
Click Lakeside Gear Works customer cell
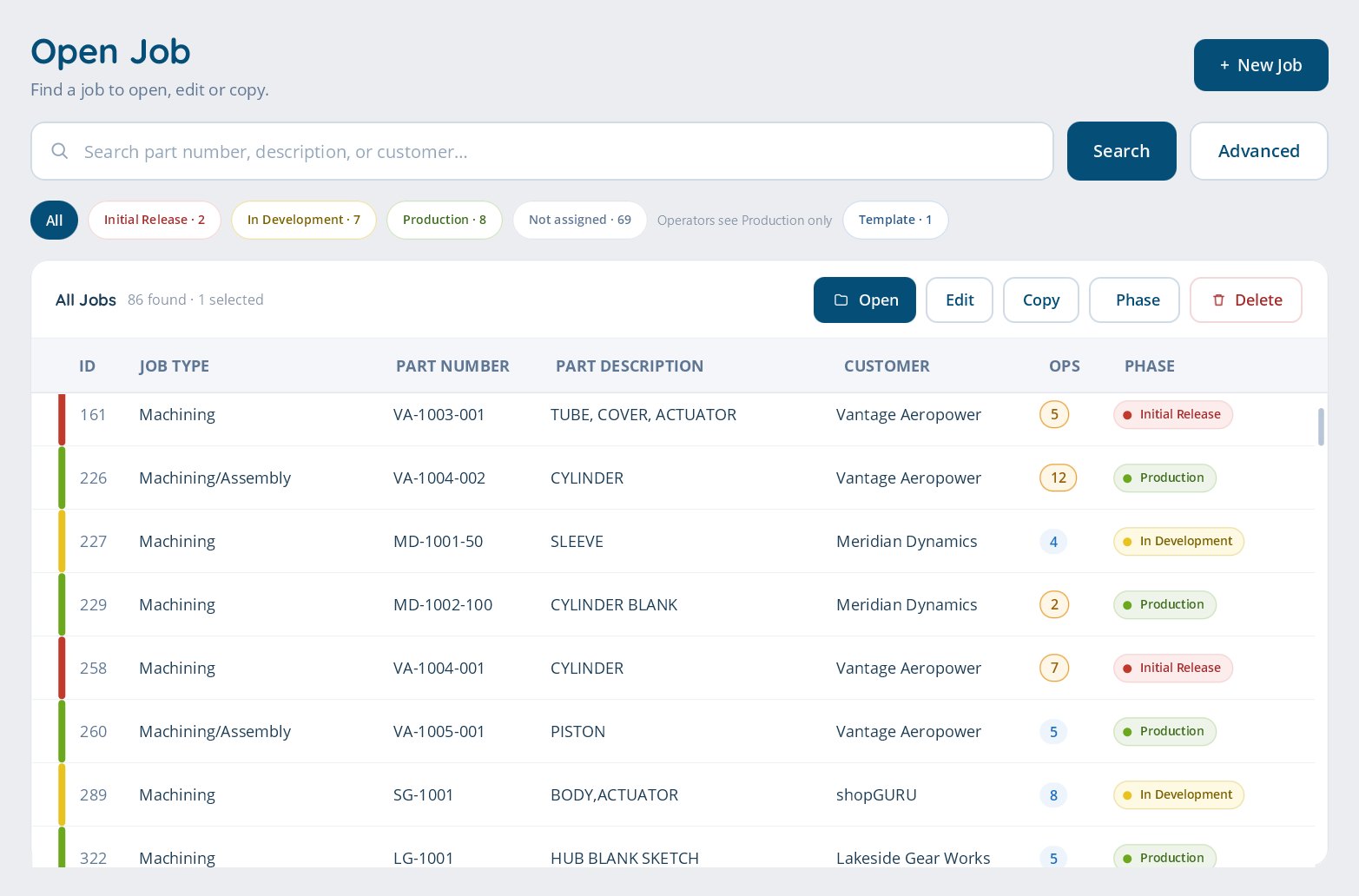click(913, 859)
